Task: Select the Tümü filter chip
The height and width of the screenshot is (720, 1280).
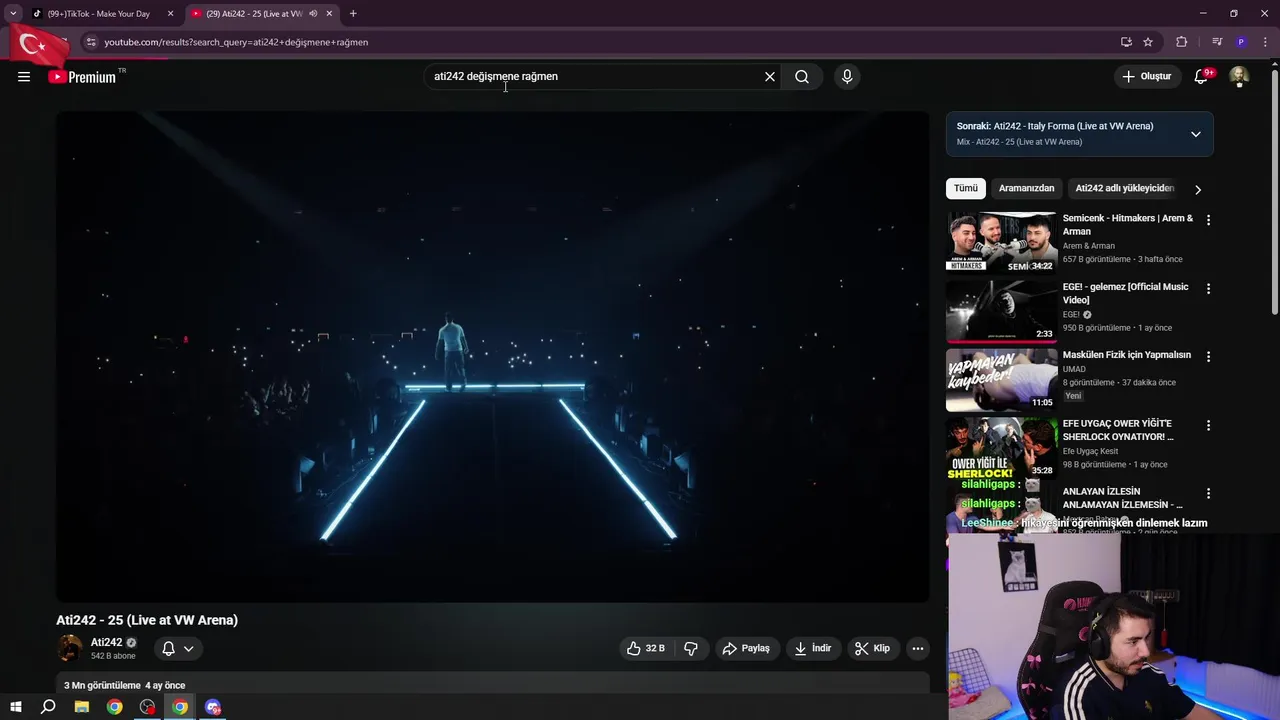Action: click(x=966, y=188)
